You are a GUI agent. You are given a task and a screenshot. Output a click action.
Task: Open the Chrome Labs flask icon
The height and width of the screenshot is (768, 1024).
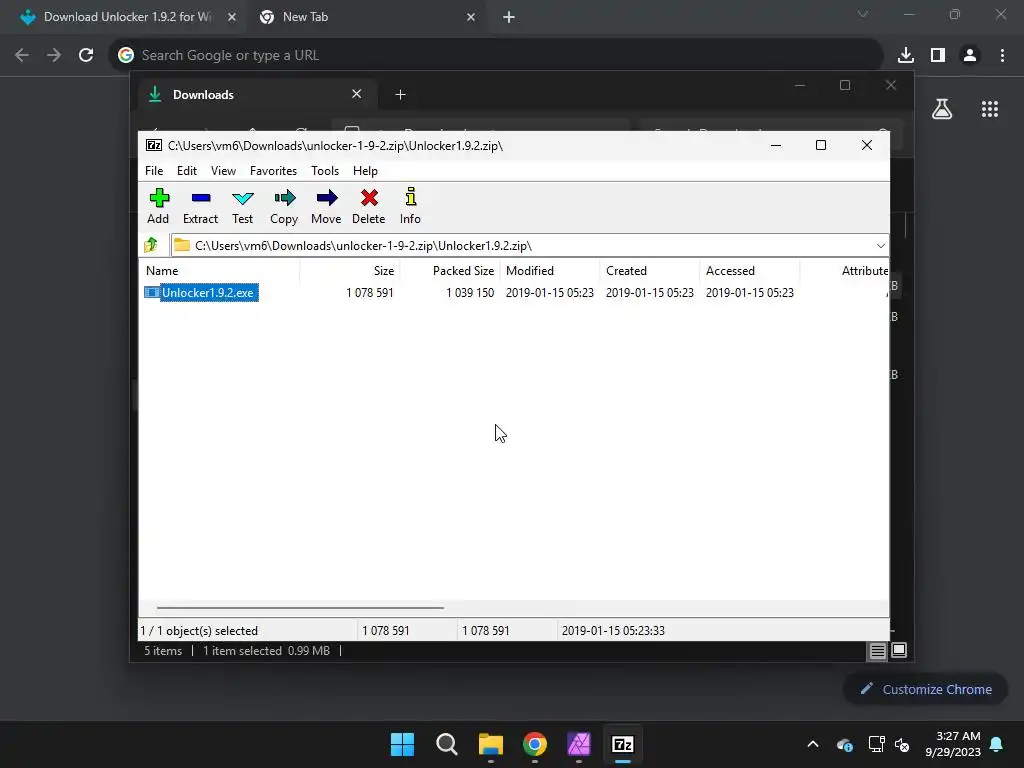(942, 109)
